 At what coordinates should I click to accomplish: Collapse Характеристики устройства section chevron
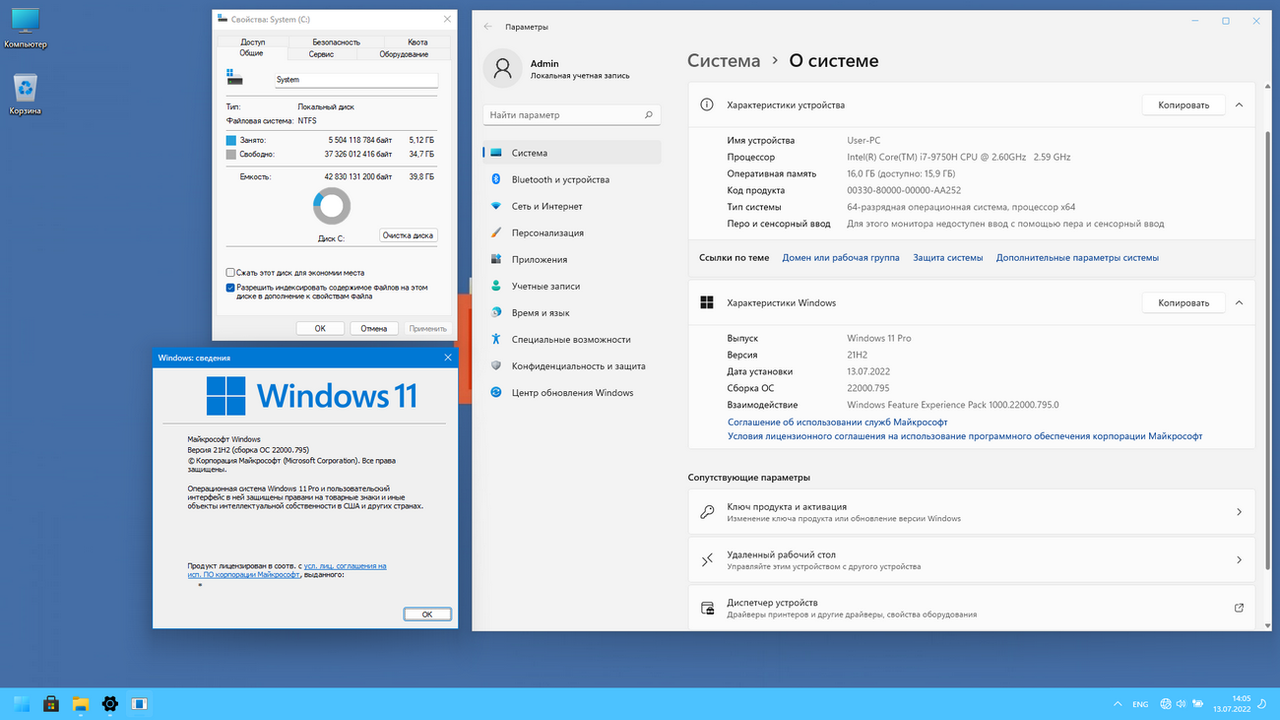point(1239,105)
